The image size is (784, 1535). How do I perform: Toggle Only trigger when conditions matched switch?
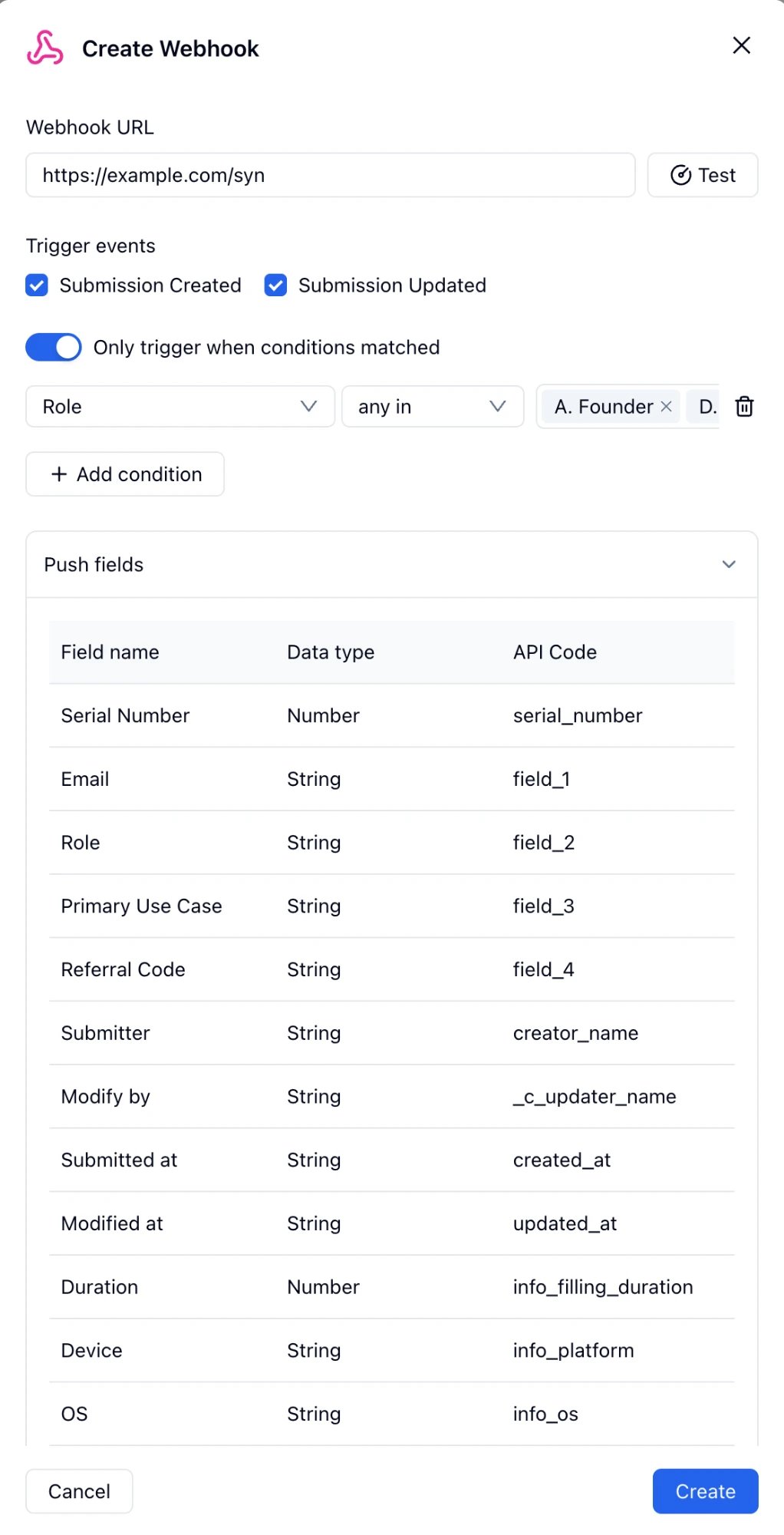coord(54,347)
